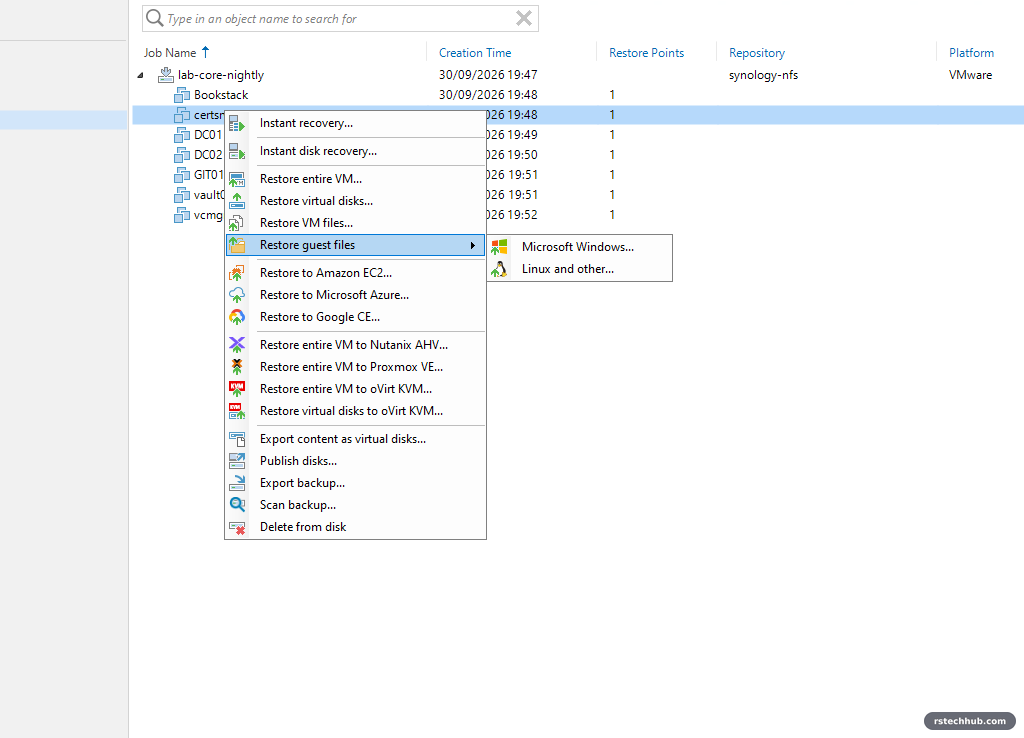
Task: Sort by the Platform column
Action: coord(971,53)
